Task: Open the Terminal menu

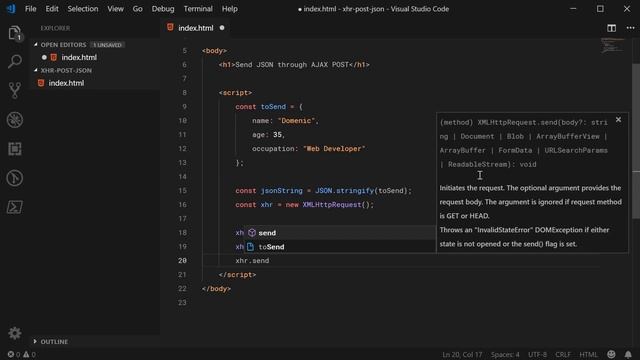Action: 198,9
